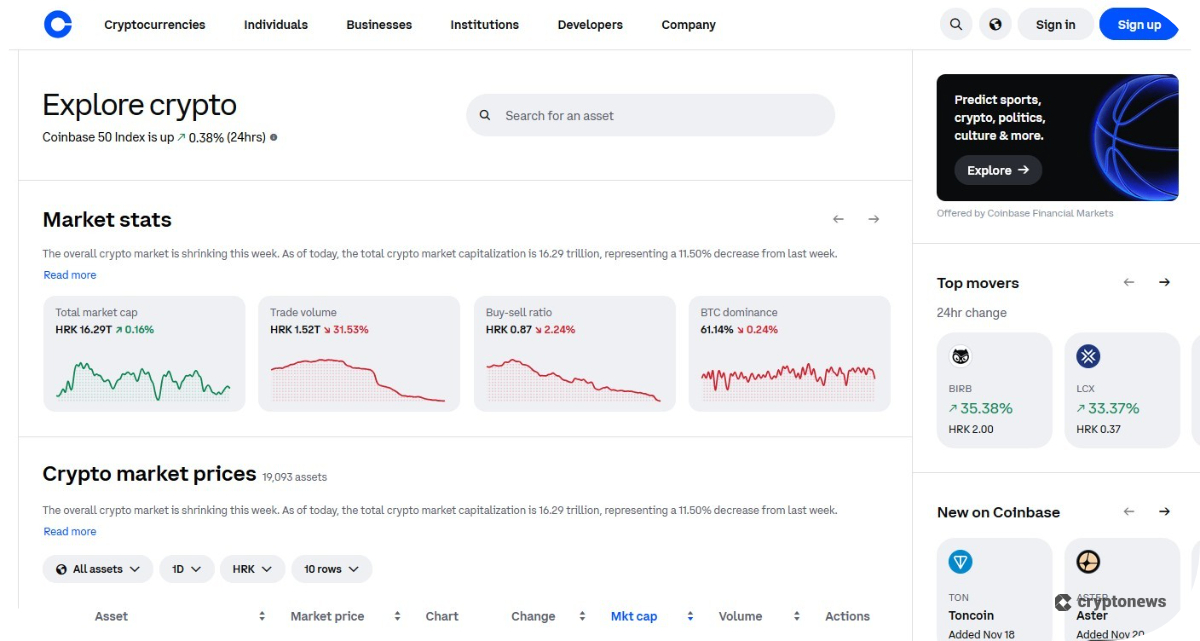Click the Aster coin icon
The width and height of the screenshot is (1200, 641).
click(x=1088, y=562)
